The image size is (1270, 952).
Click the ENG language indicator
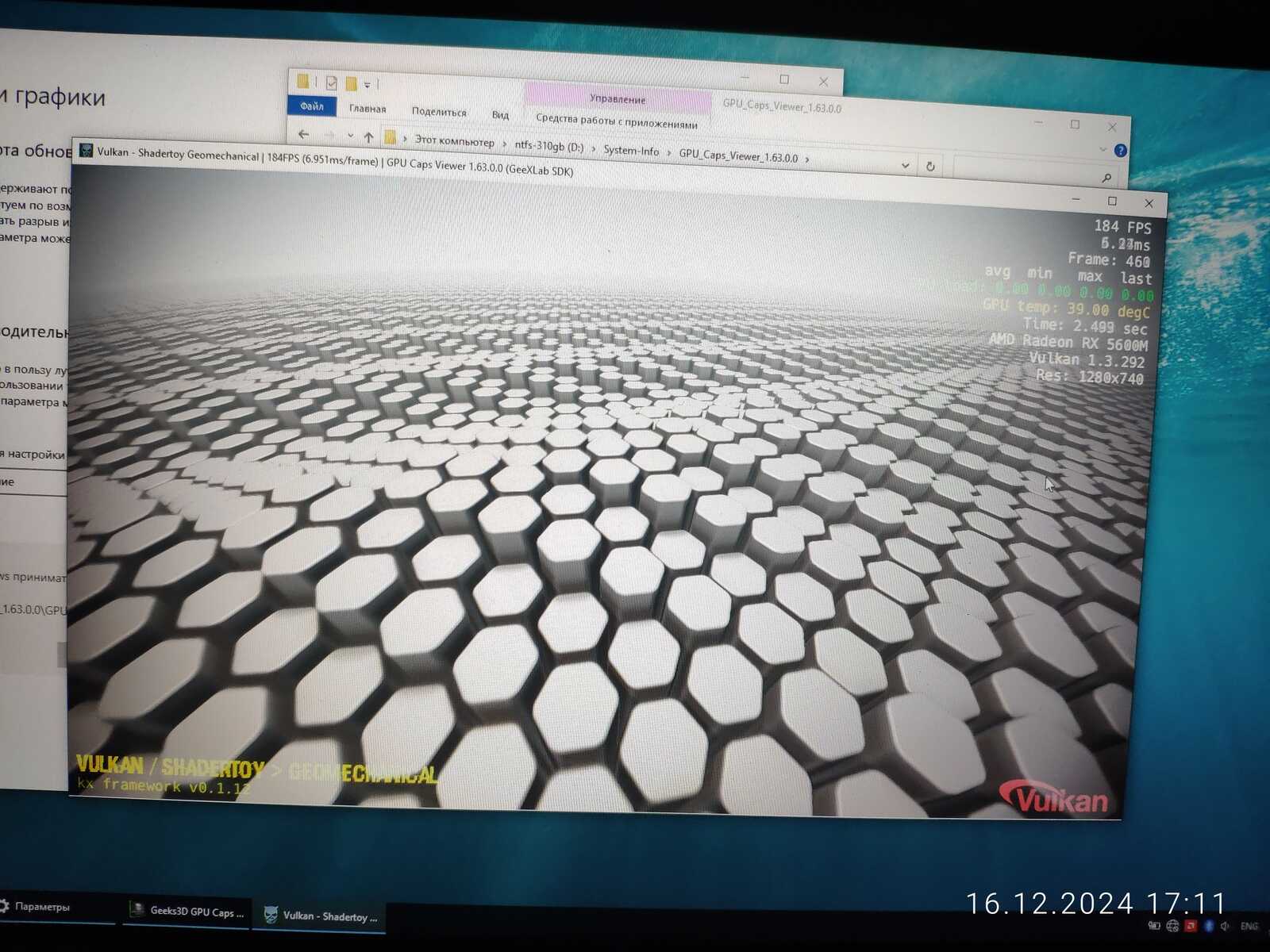point(1249,926)
